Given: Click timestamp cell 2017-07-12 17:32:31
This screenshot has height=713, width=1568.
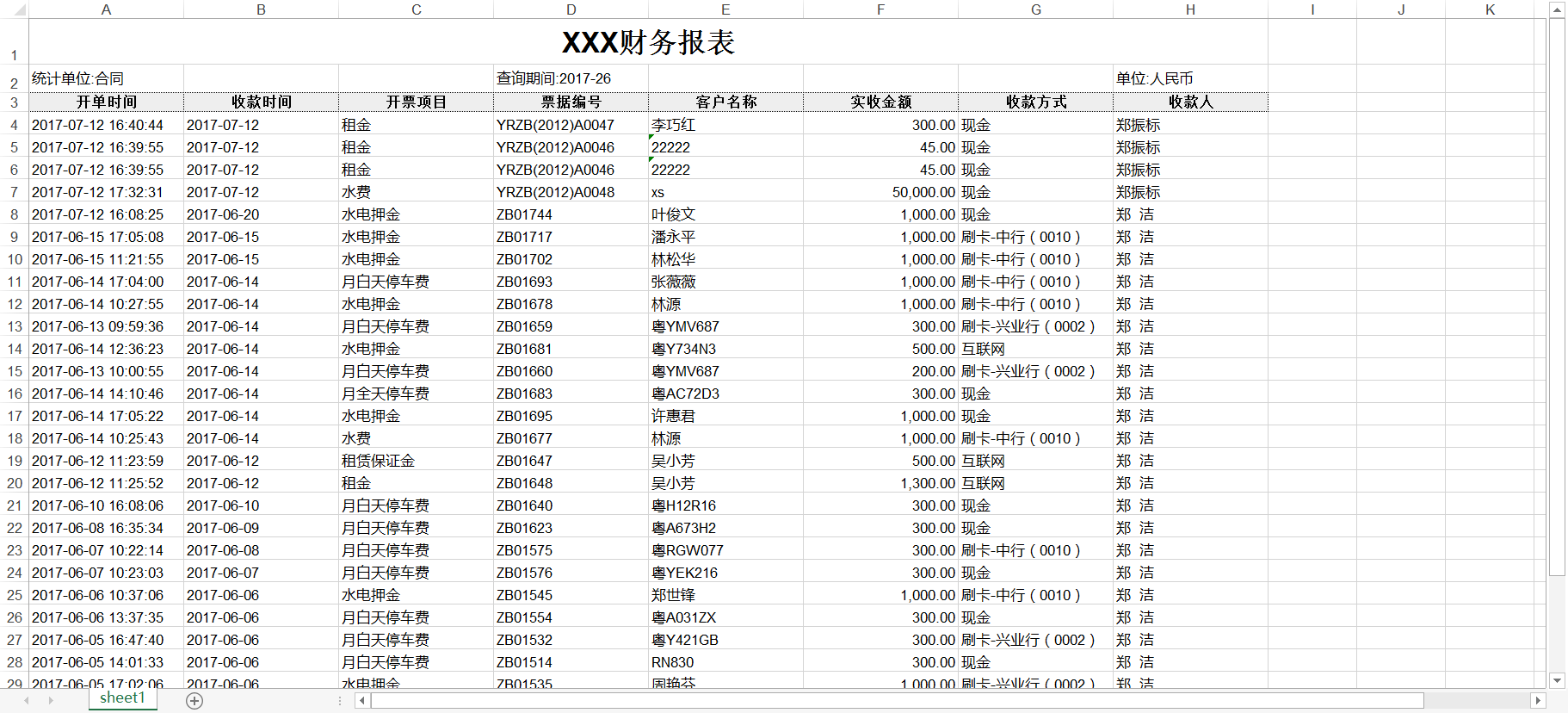Looking at the screenshot, I should 106,192.
